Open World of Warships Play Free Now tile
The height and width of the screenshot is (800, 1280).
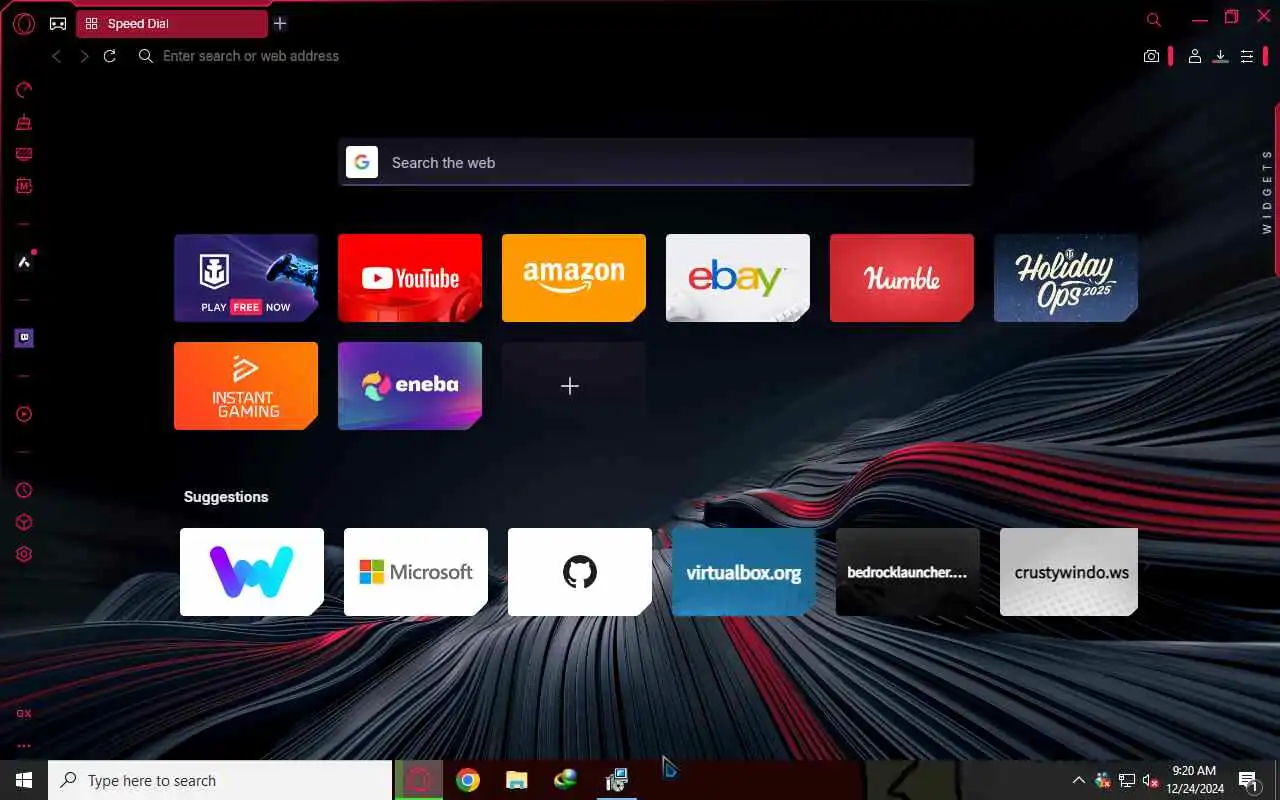coord(246,278)
